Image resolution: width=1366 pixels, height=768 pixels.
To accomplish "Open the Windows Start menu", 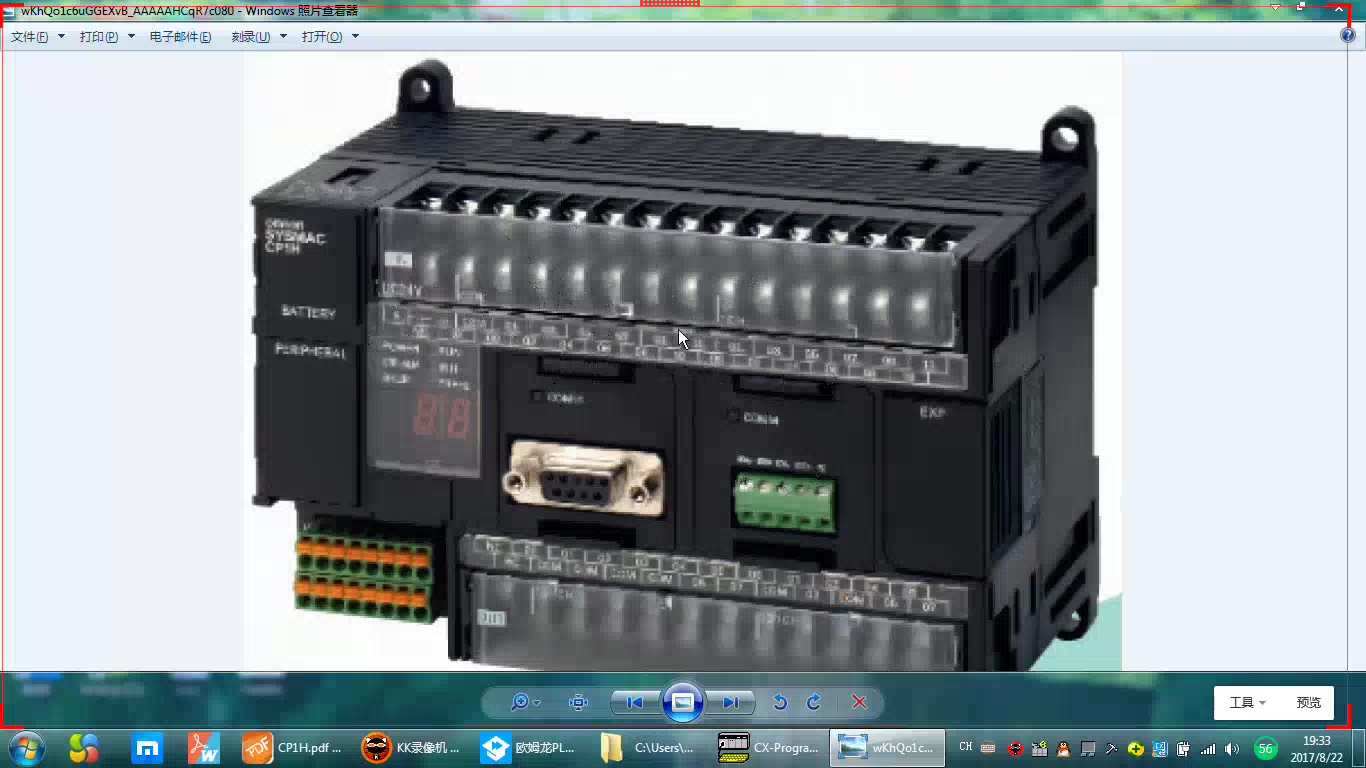I will point(26,748).
